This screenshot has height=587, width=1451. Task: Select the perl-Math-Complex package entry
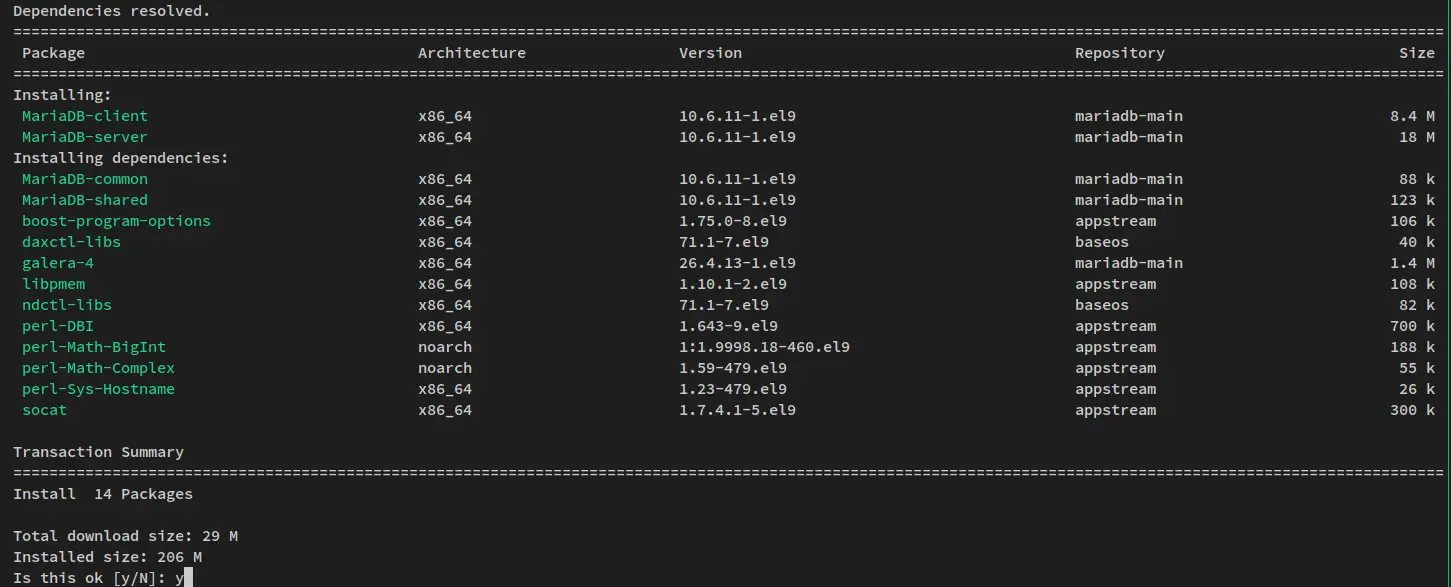[x=98, y=368]
